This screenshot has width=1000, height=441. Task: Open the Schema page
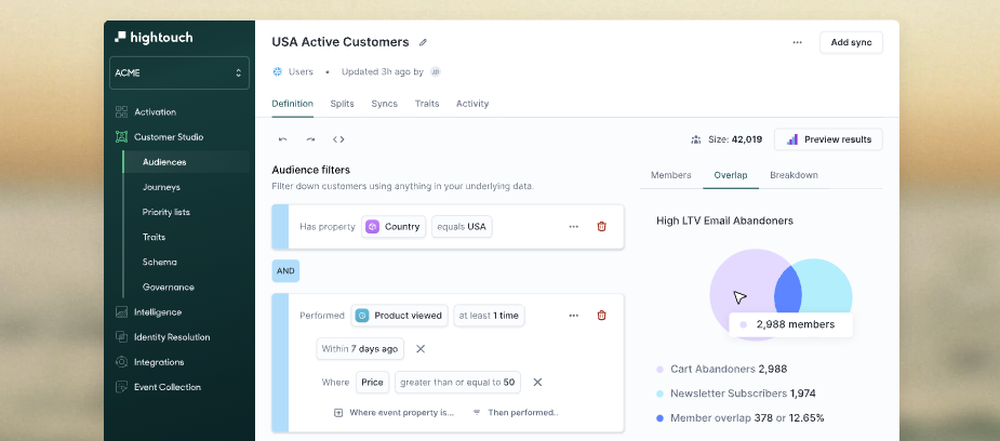(159, 262)
